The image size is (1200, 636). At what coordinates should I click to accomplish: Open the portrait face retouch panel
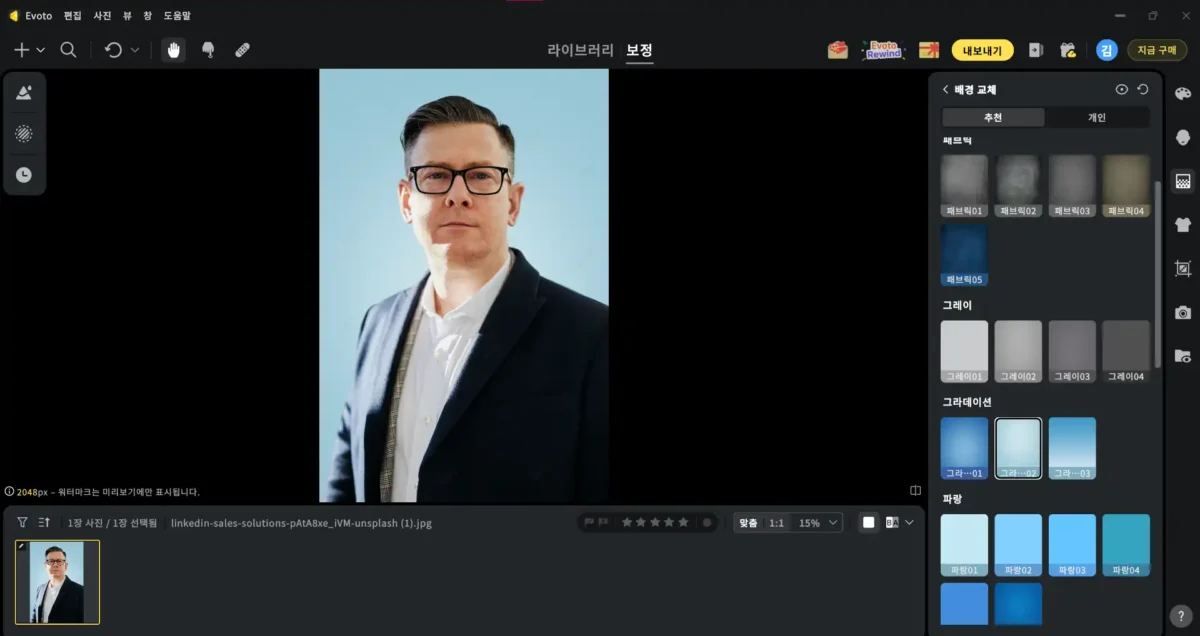1183,138
